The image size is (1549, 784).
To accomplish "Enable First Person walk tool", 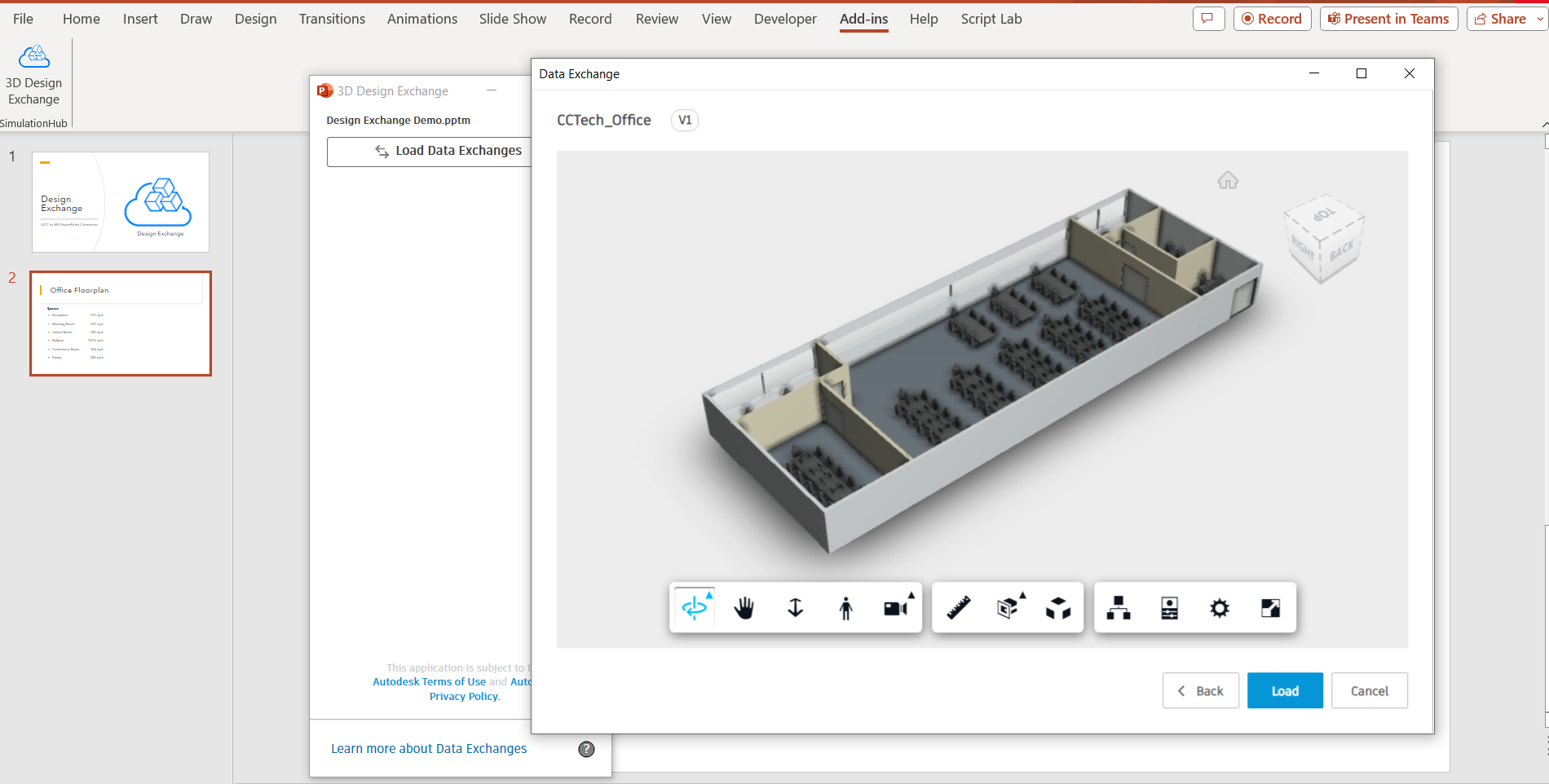I will tap(845, 608).
